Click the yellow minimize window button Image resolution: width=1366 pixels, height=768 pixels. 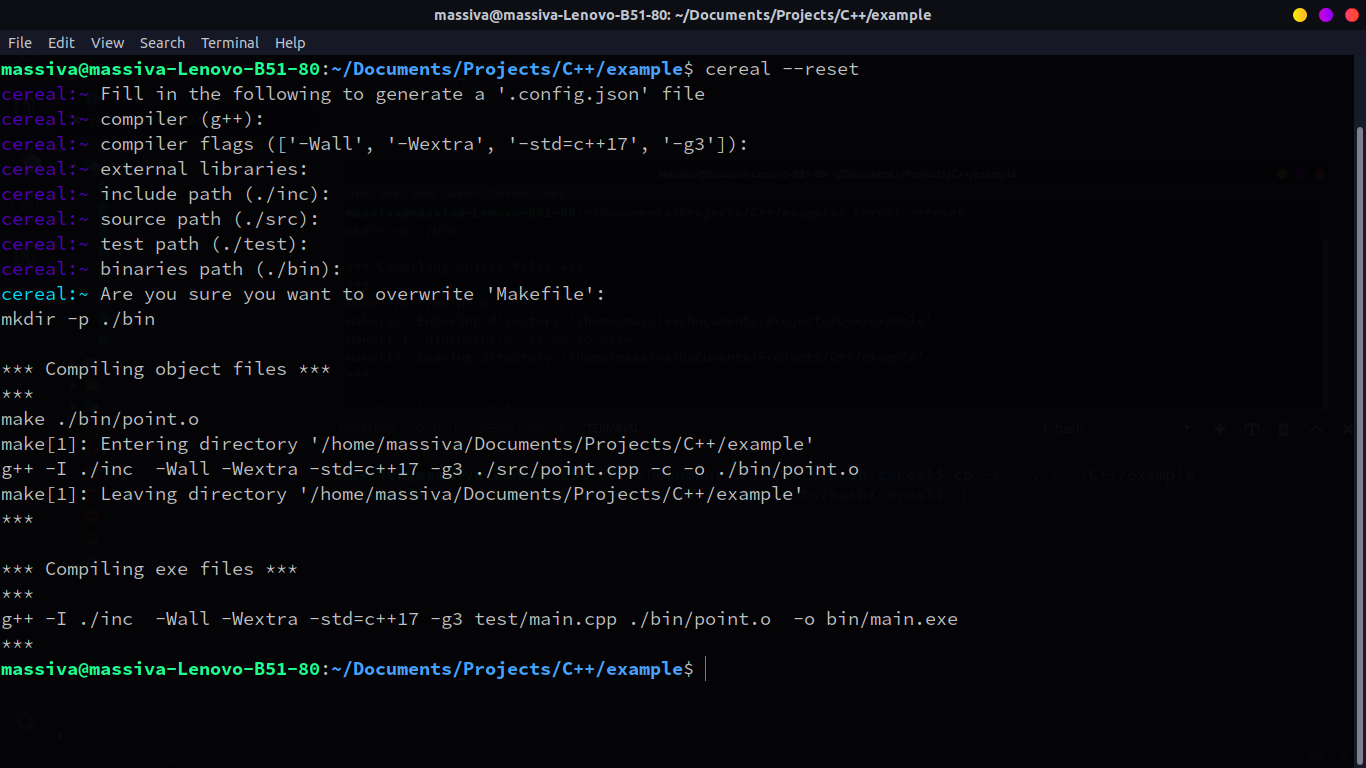point(1300,15)
